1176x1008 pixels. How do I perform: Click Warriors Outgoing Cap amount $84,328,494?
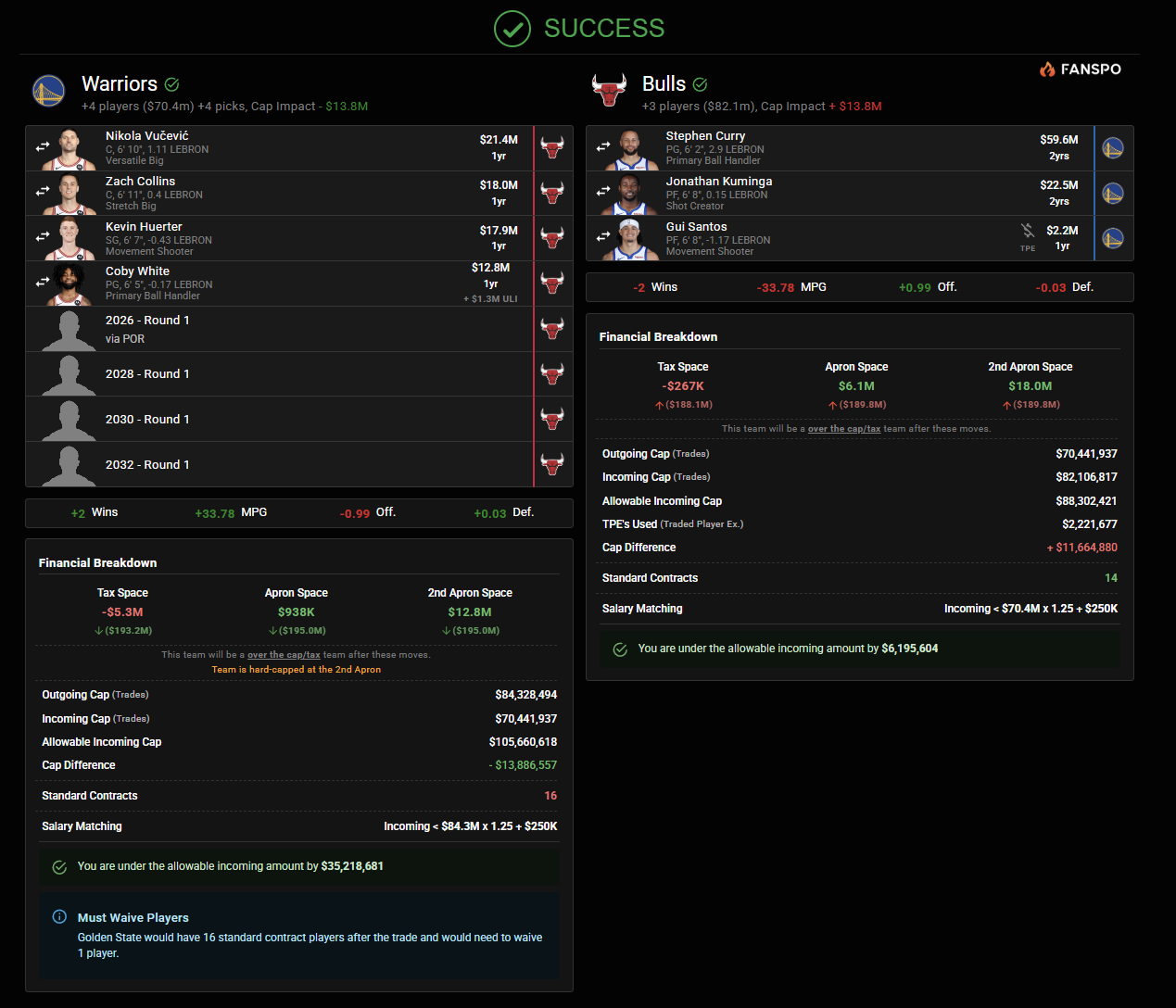(526, 694)
